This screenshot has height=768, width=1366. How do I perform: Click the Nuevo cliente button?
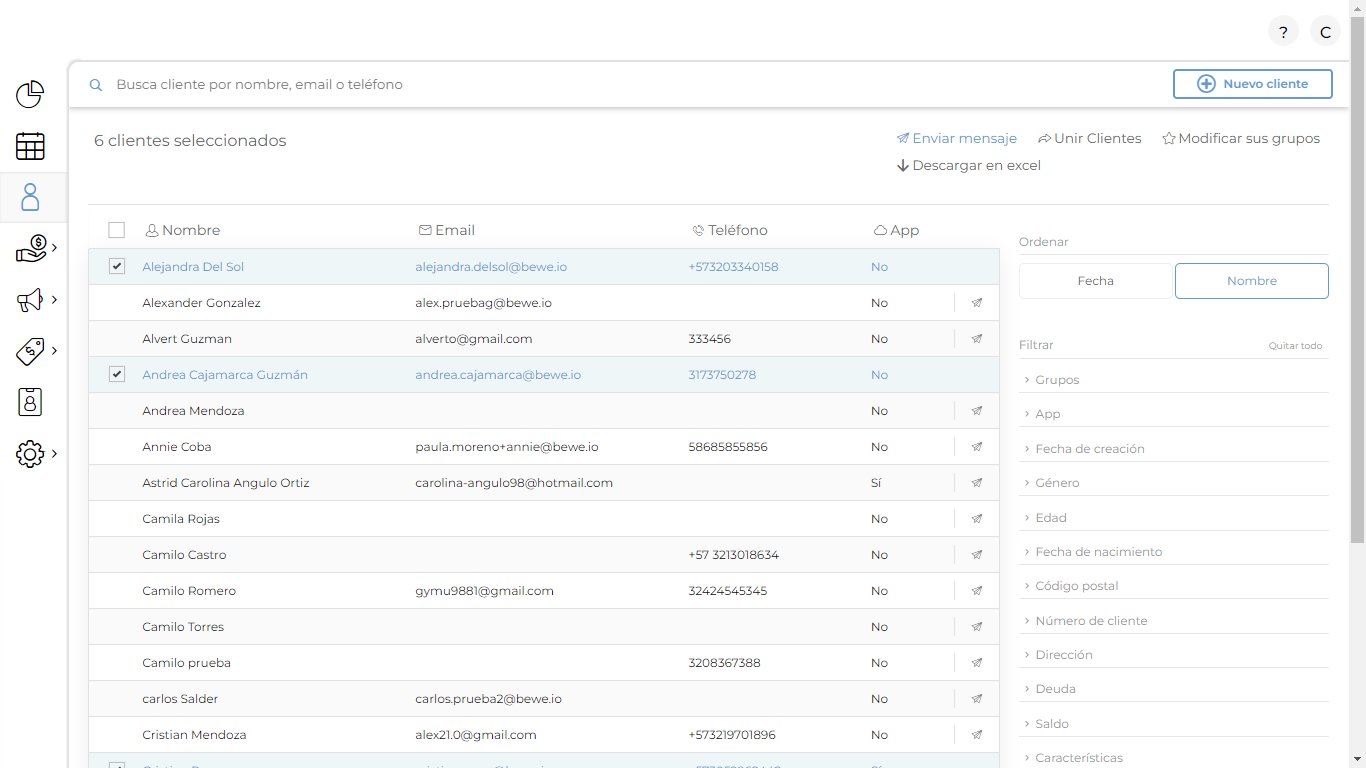coord(1253,84)
